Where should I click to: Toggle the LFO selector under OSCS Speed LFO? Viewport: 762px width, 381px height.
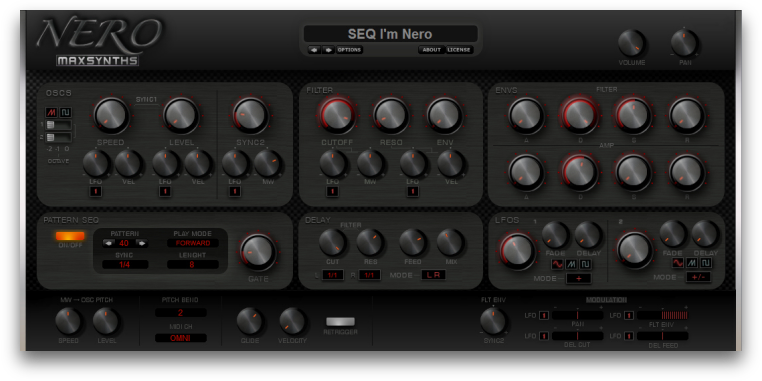[x=95, y=191]
